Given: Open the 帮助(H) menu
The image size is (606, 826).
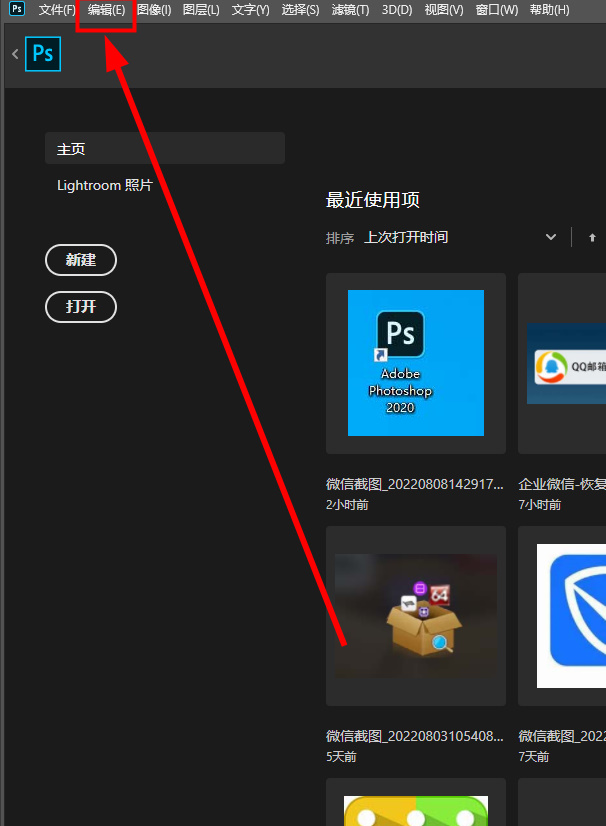Looking at the screenshot, I should [550, 10].
